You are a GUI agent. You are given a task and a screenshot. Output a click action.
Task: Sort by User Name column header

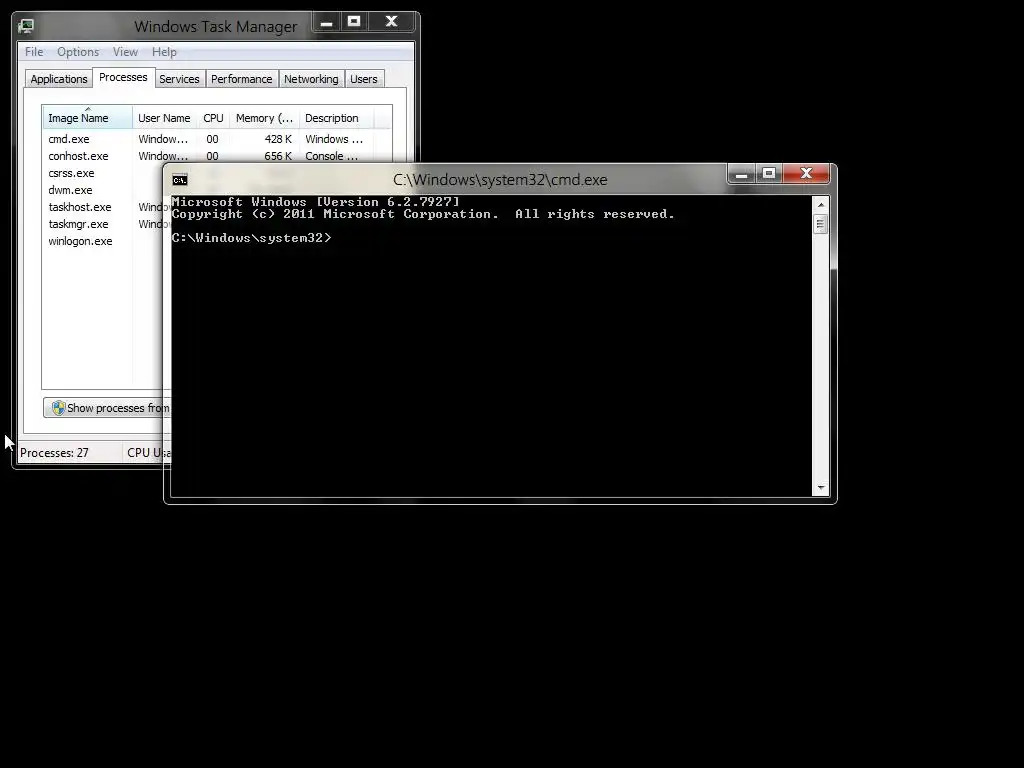click(x=165, y=118)
